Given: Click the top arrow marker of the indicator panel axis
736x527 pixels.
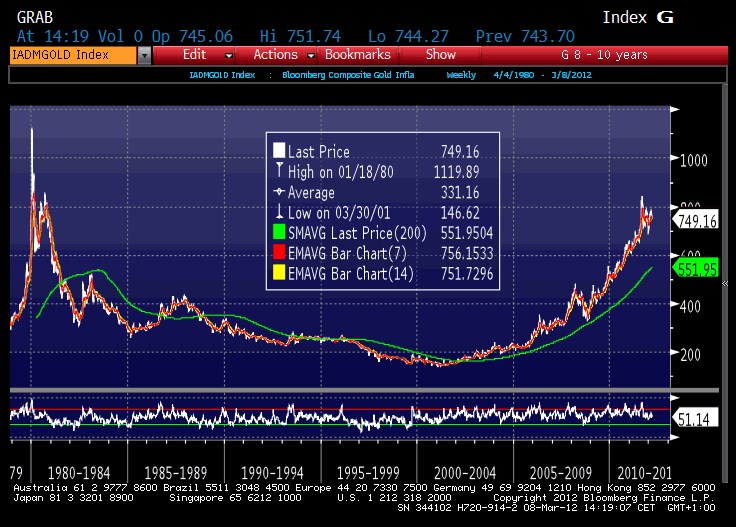Looking at the screenshot, I should point(675,398).
